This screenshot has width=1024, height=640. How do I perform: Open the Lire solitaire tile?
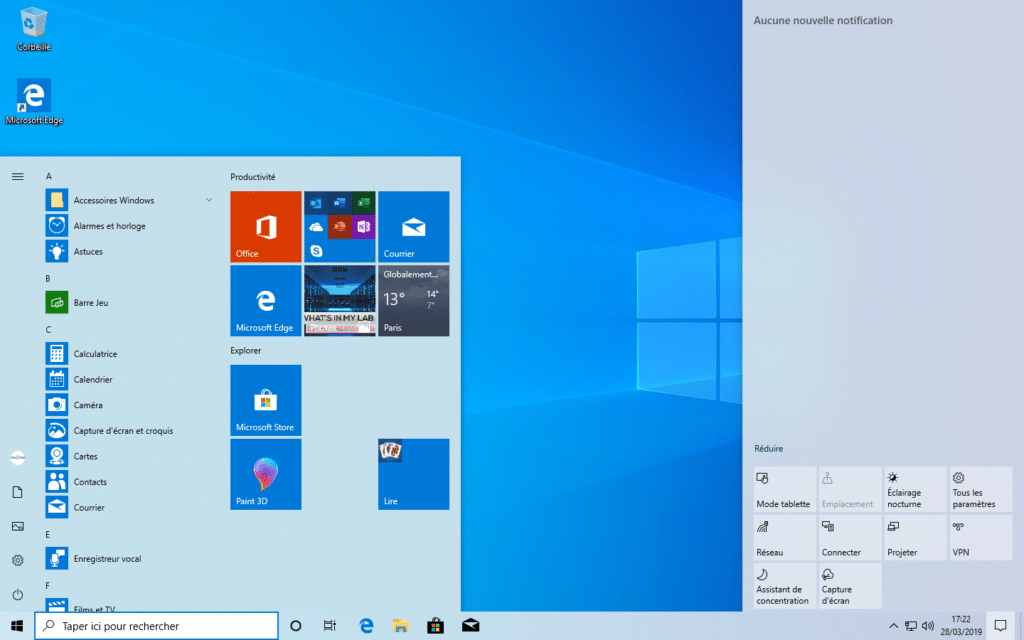tap(413, 474)
